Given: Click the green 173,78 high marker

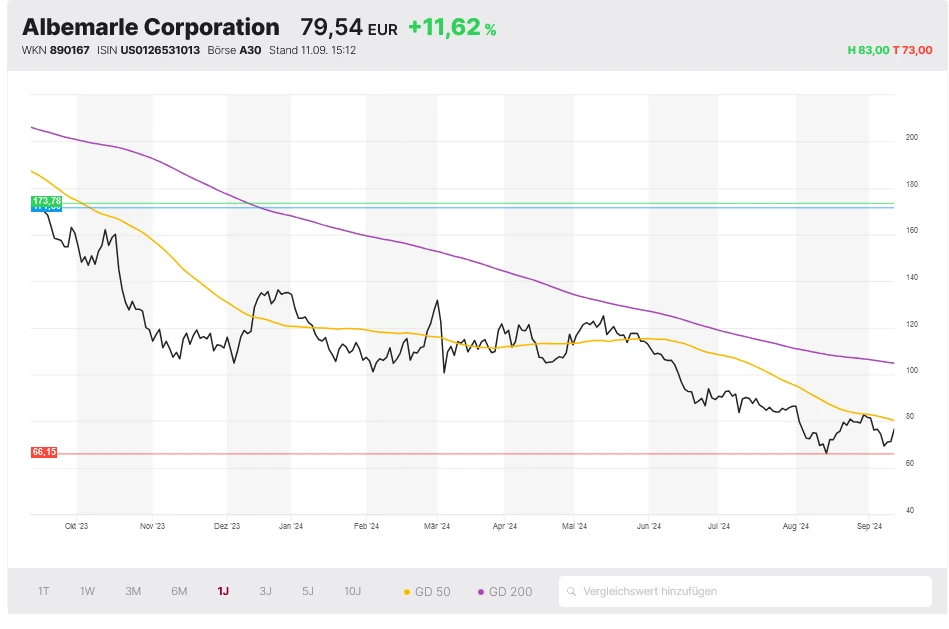Looking at the screenshot, I should pos(46,201).
